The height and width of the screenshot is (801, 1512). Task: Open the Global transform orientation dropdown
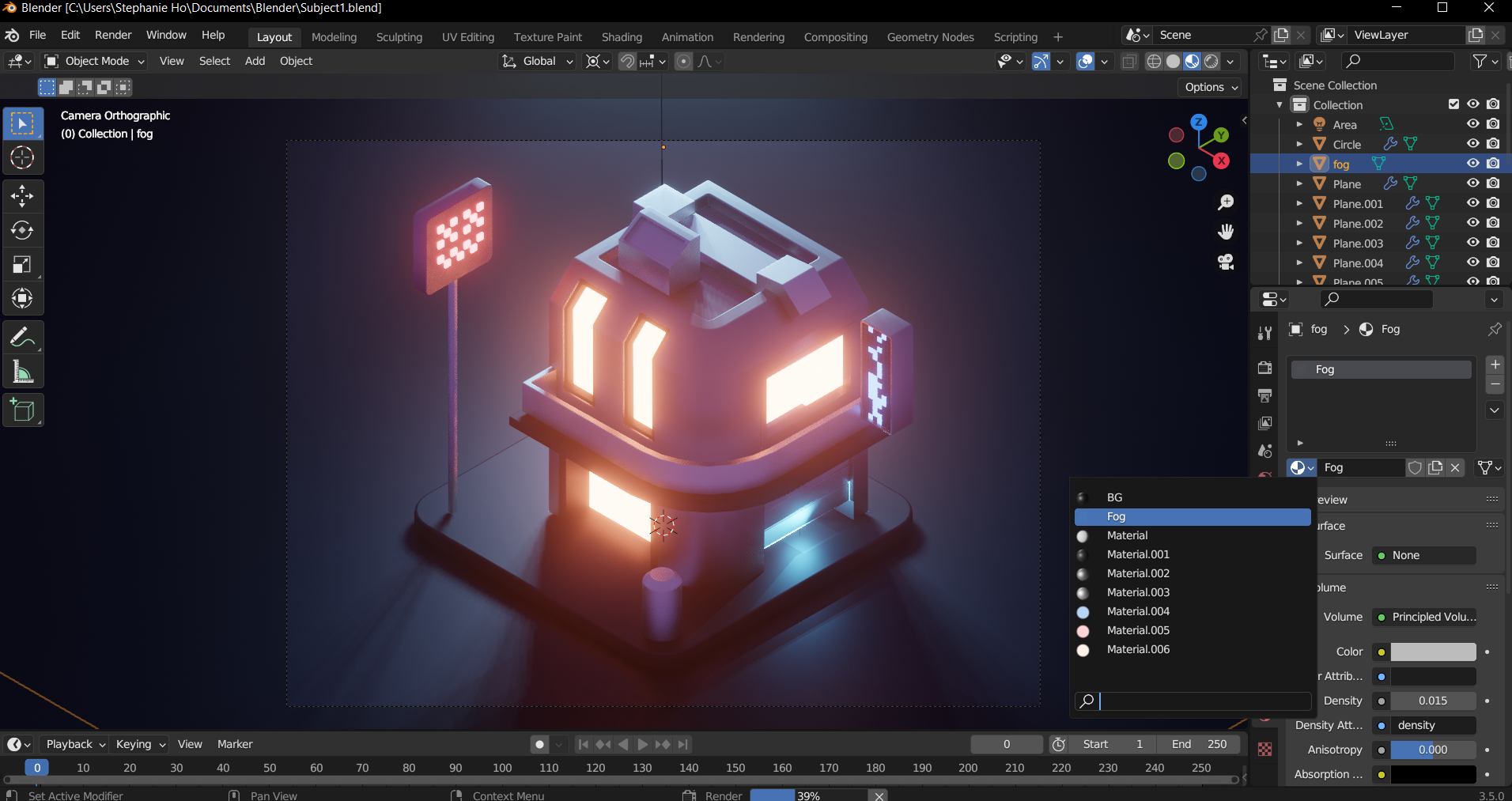[x=537, y=61]
